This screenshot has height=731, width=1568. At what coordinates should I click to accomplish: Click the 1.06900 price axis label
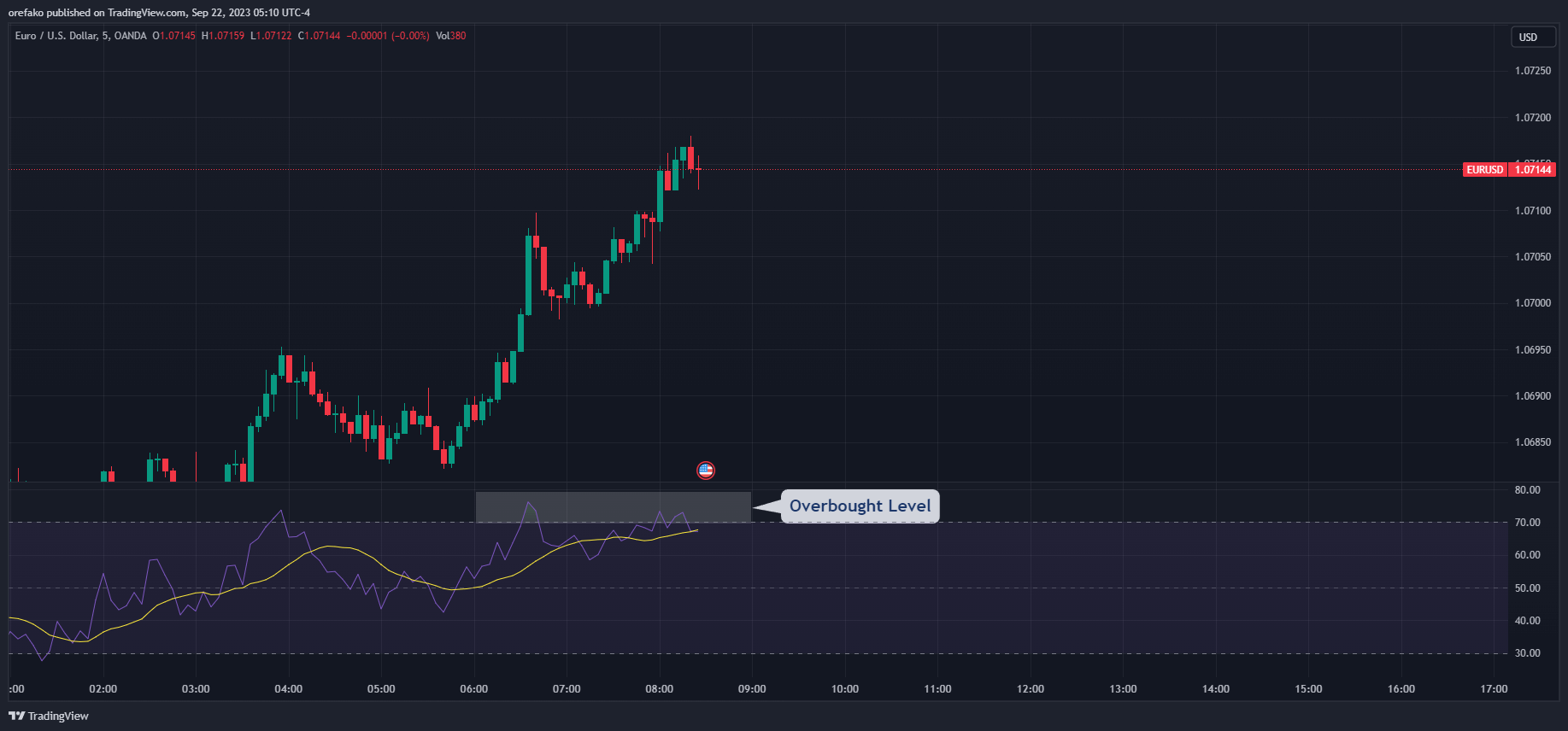pos(1533,396)
